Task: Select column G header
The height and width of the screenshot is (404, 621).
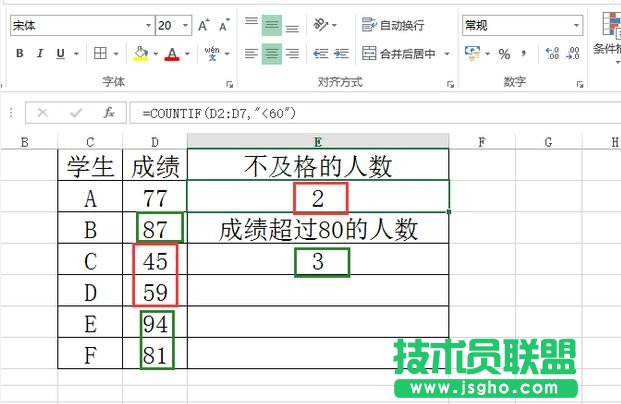Action: point(549,142)
